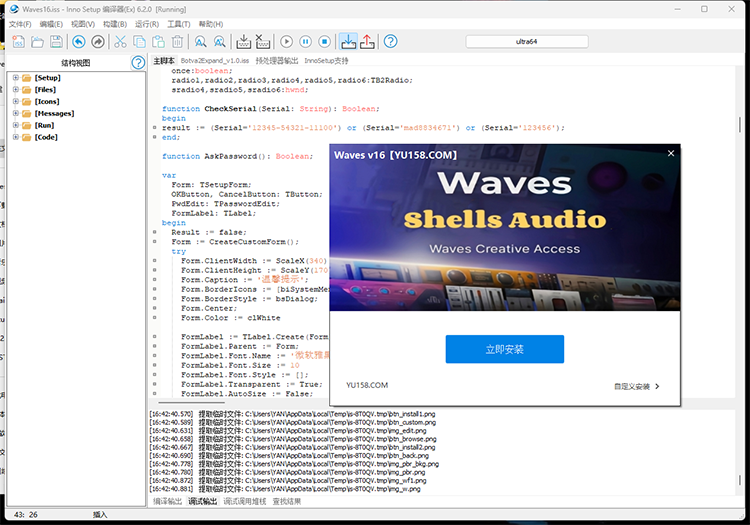750x525 pixels.
Task: Click the highlighted blue download-arrow icon
Action: [348, 42]
